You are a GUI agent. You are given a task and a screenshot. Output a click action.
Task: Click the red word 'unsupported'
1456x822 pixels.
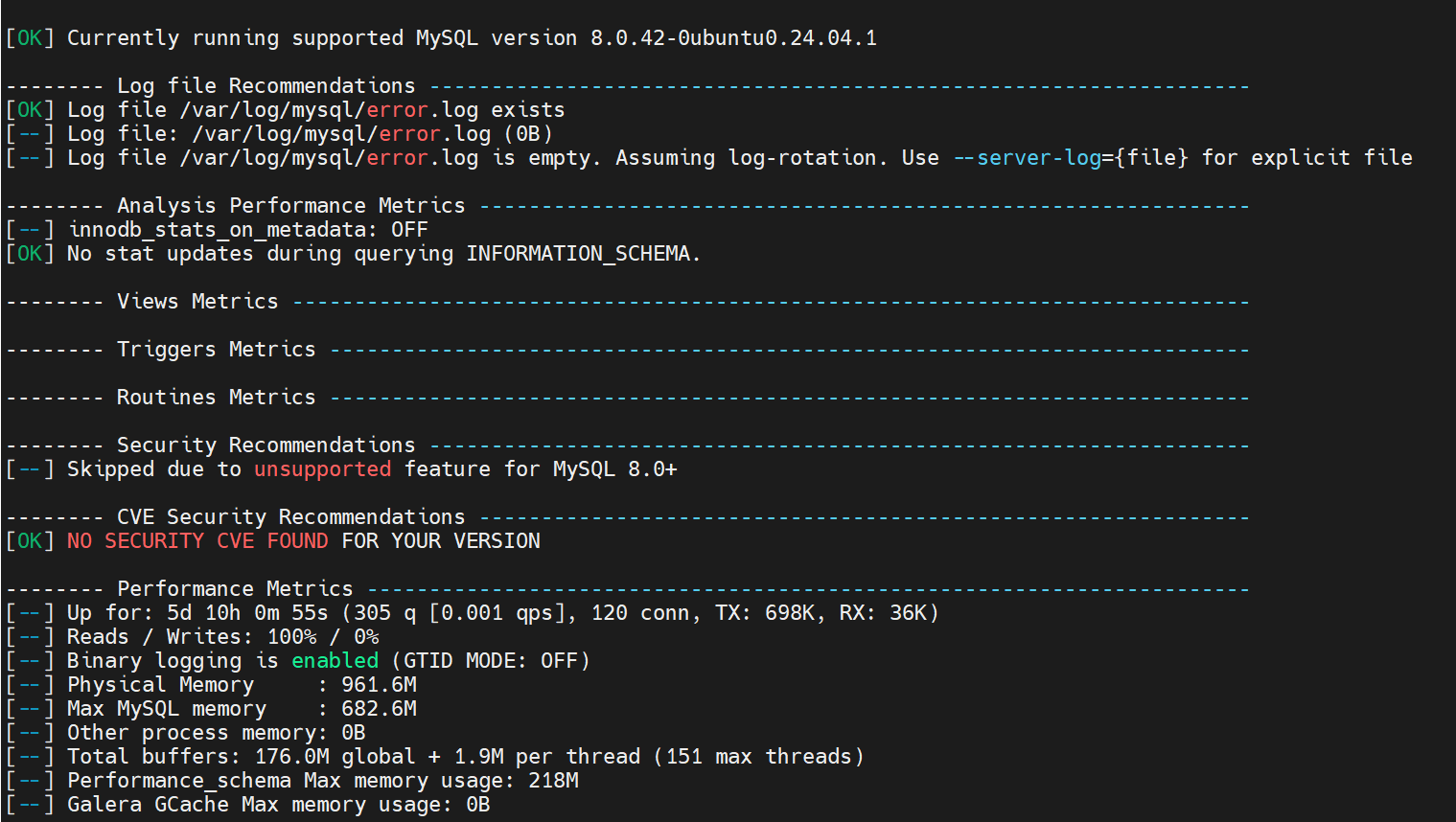pyautogui.click(x=322, y=469)
